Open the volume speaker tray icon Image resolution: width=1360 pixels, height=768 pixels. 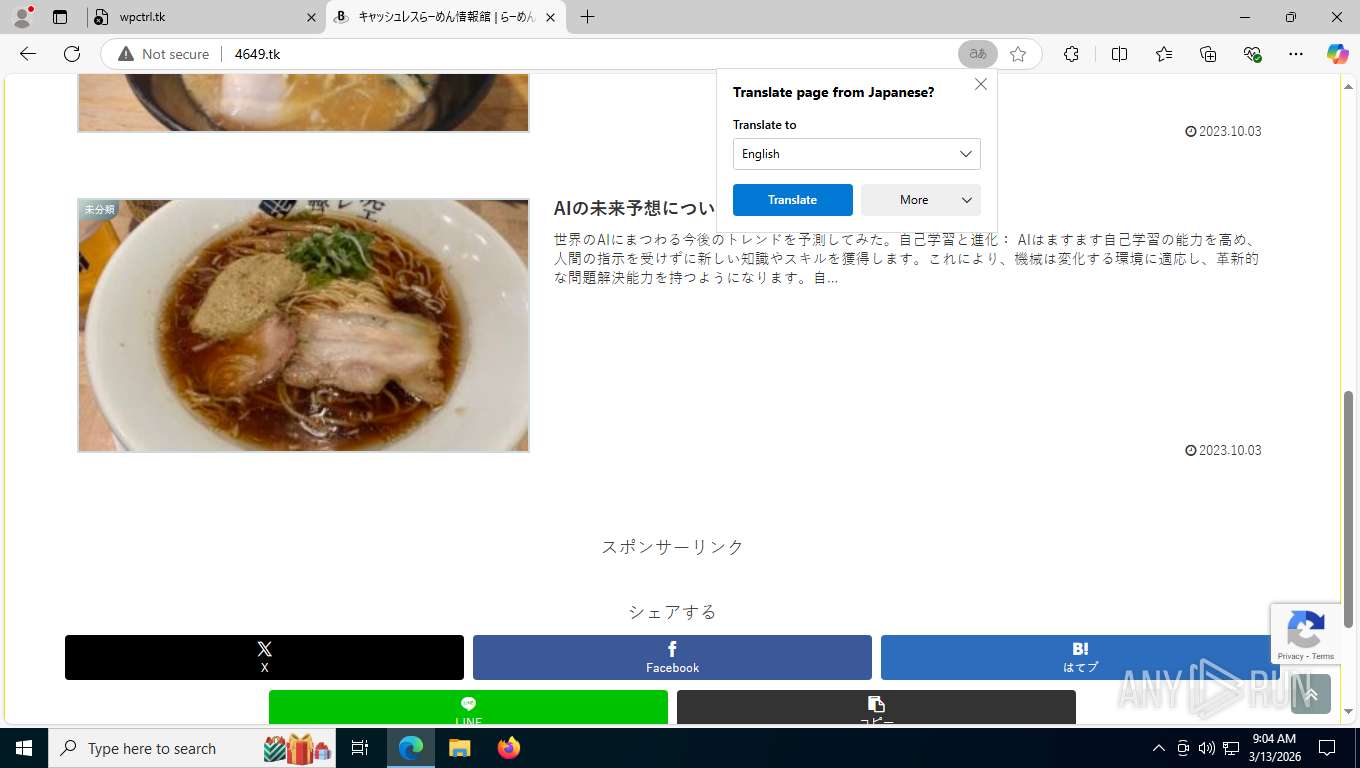coord(1207,748)
